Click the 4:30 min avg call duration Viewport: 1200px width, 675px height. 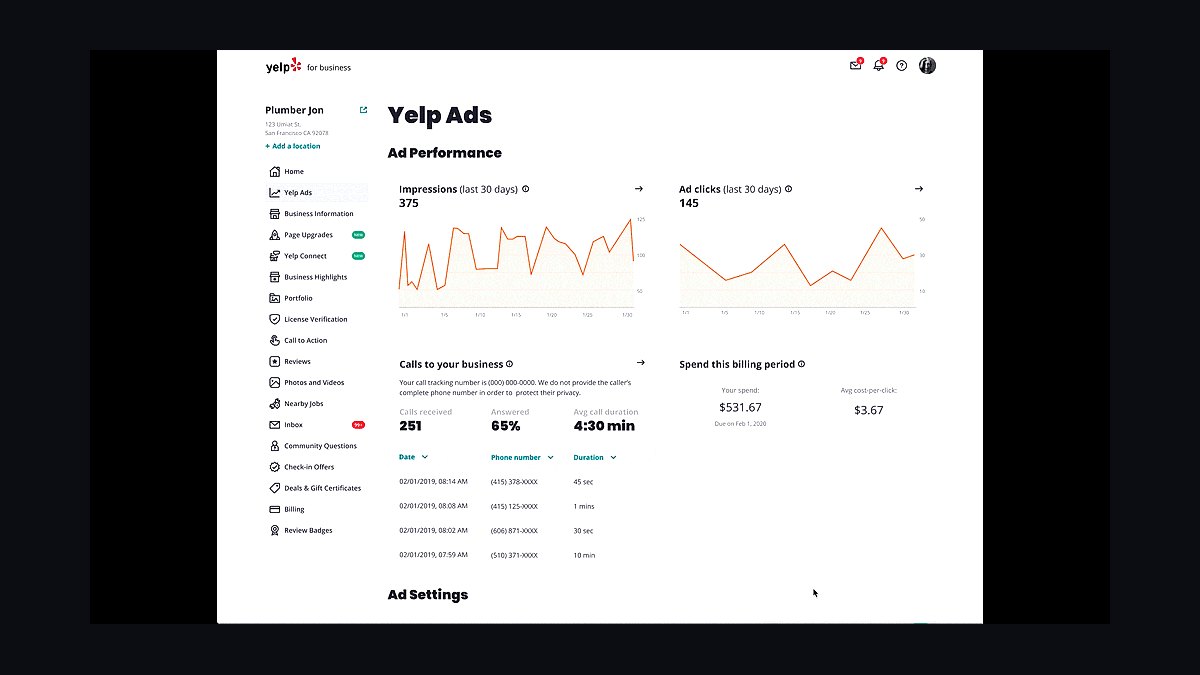pyautogui.click(x=604, y=426)
